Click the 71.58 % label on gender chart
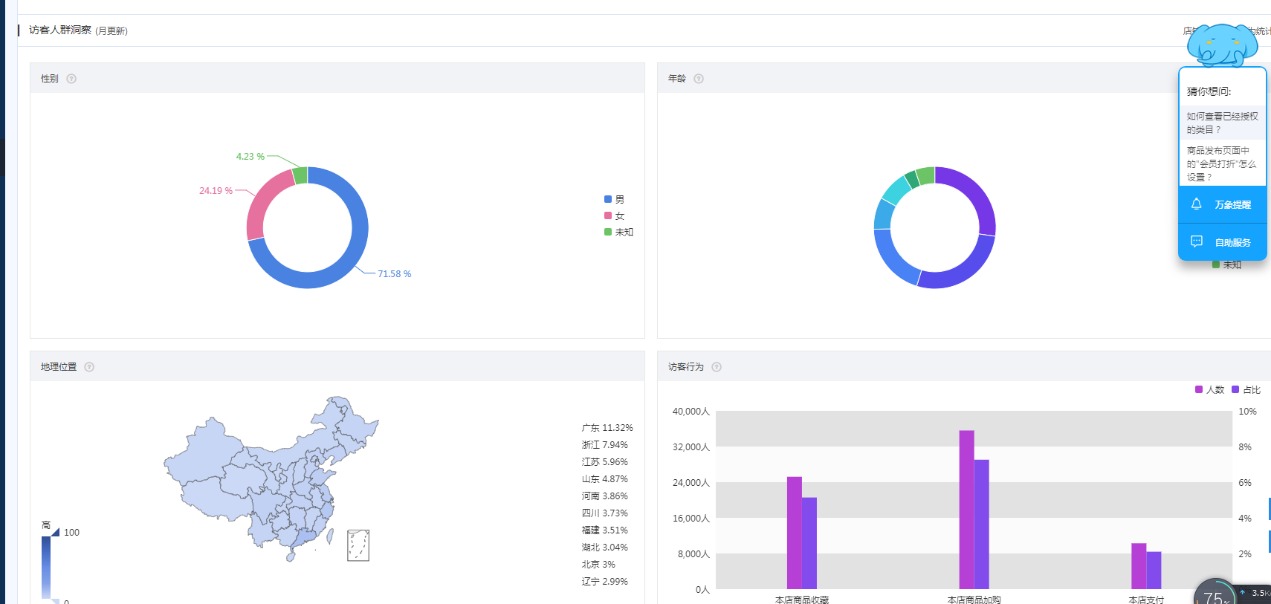 pyautogui.click(x=394, y=273)
